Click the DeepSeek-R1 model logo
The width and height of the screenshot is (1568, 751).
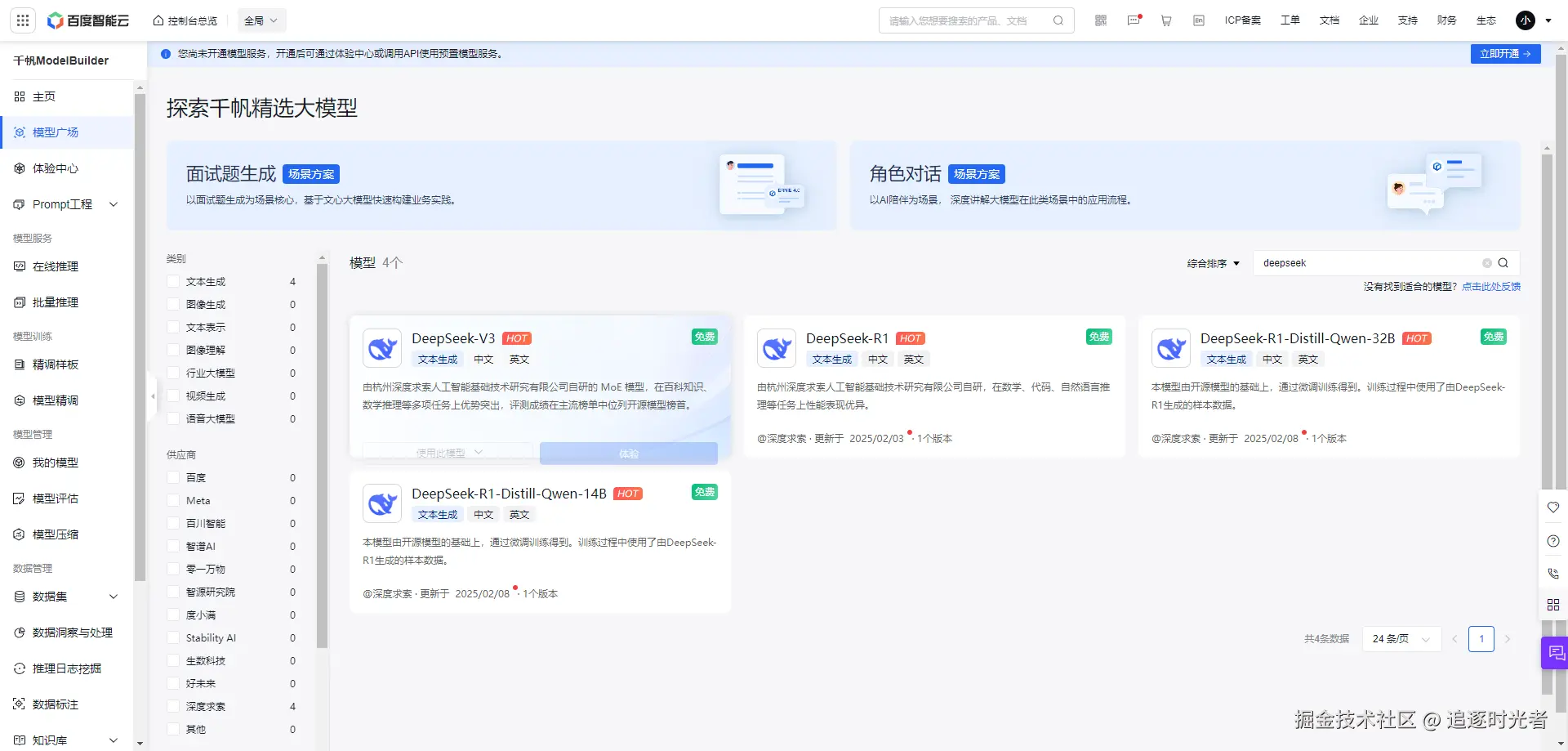click(777, 348)
